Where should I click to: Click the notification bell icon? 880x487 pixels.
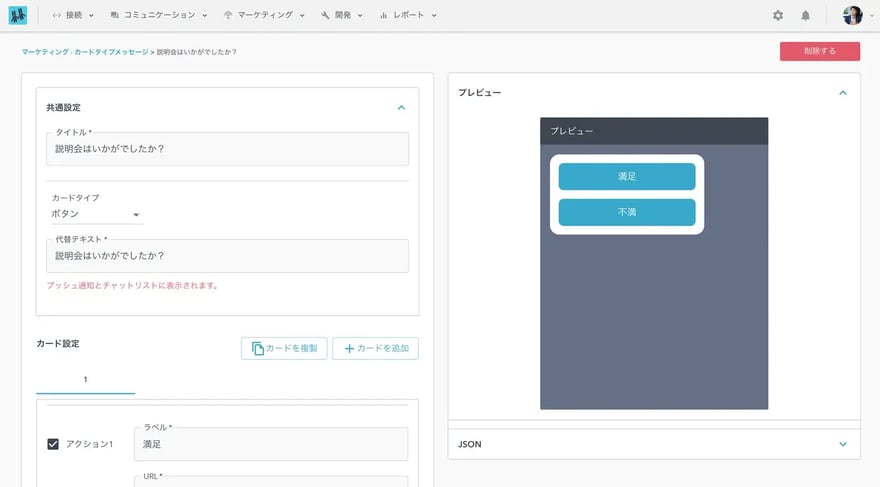(x=805, y=16)
